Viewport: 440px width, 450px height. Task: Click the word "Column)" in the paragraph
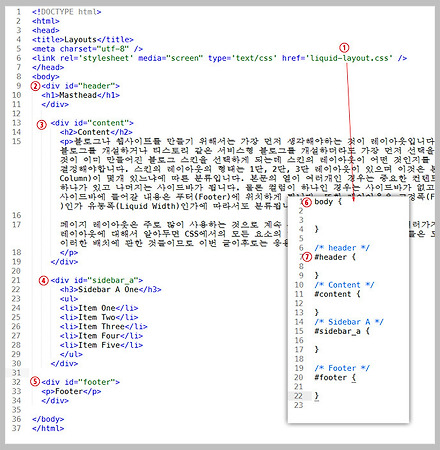(76, 178)
